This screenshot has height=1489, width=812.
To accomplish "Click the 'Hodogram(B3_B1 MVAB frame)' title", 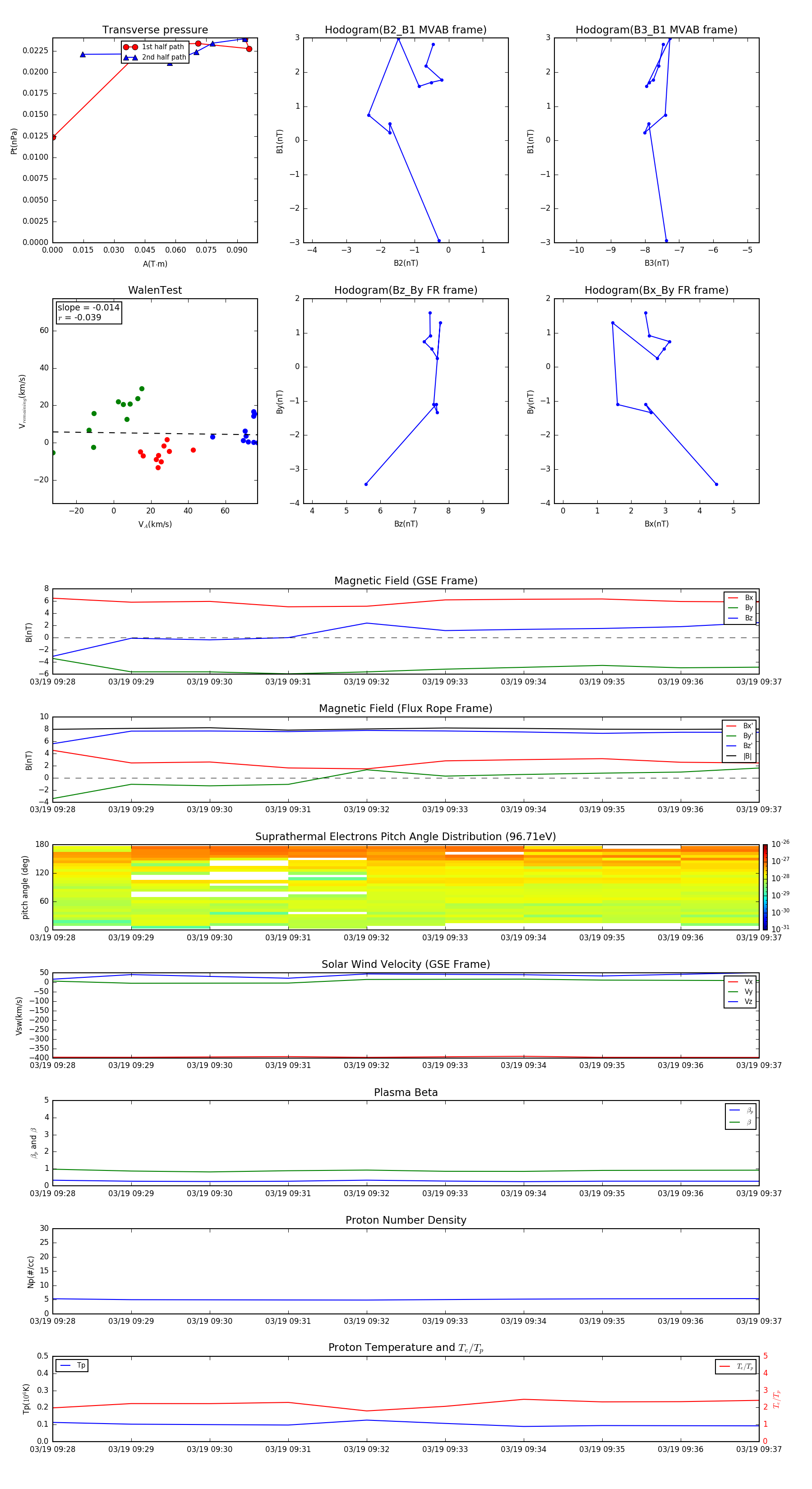I will (x=656, y=30).
